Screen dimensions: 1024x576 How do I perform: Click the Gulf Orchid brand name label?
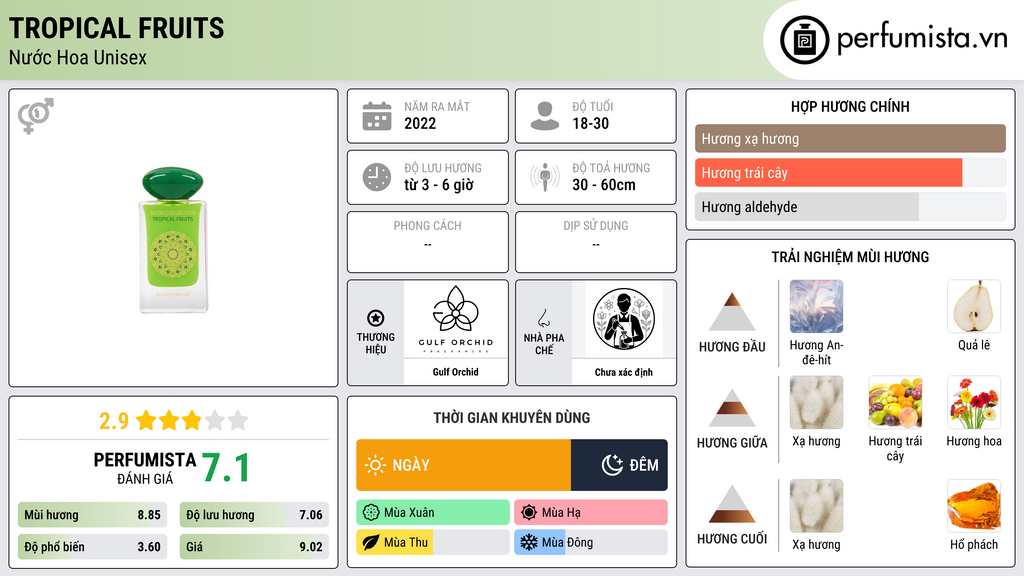tap(456, 372)
